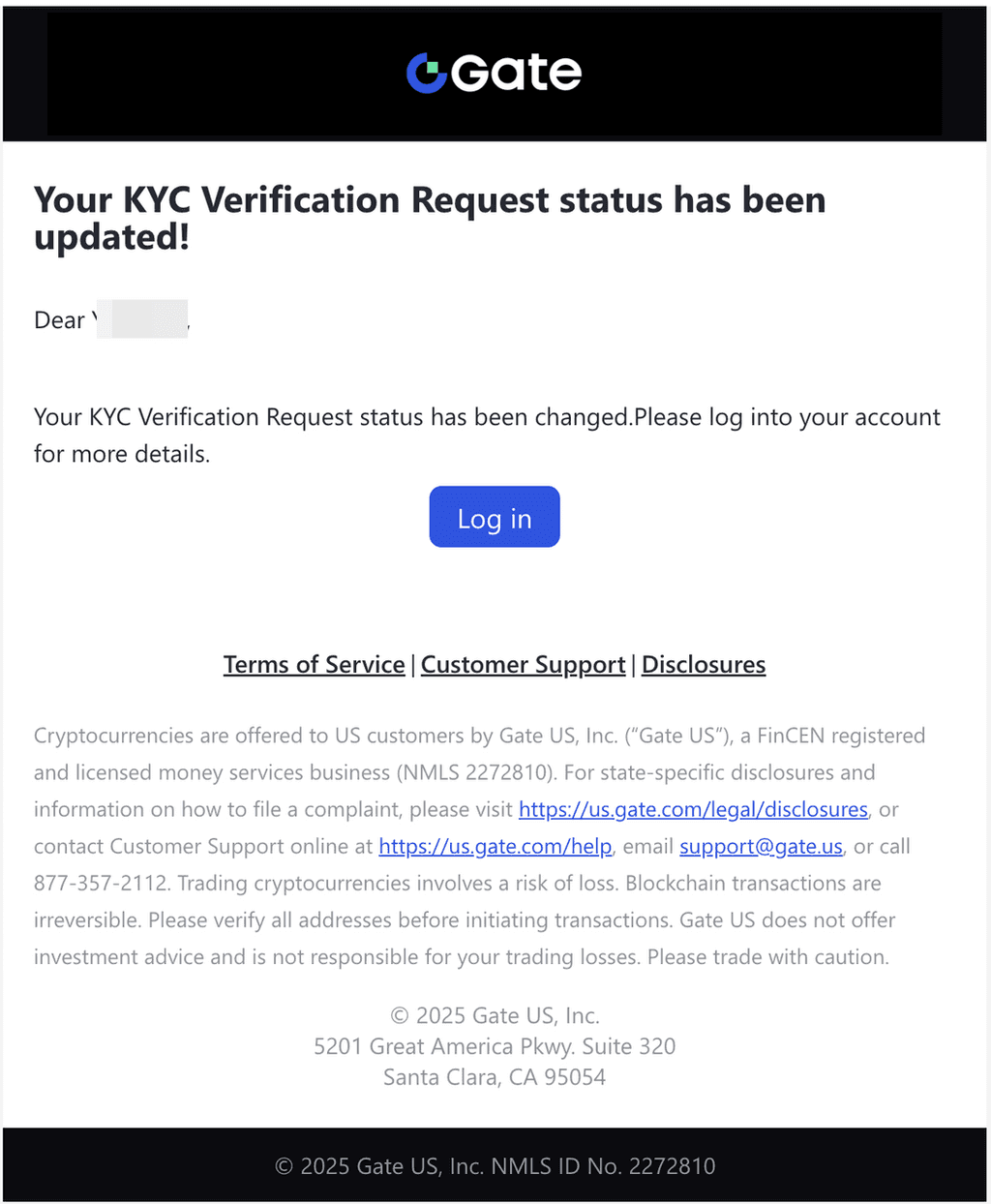The height and width of the screenshot is (1204, 991).
Task: Click the Santa Clara, CA 95054 line
Action: click(x=495, y=1077)
